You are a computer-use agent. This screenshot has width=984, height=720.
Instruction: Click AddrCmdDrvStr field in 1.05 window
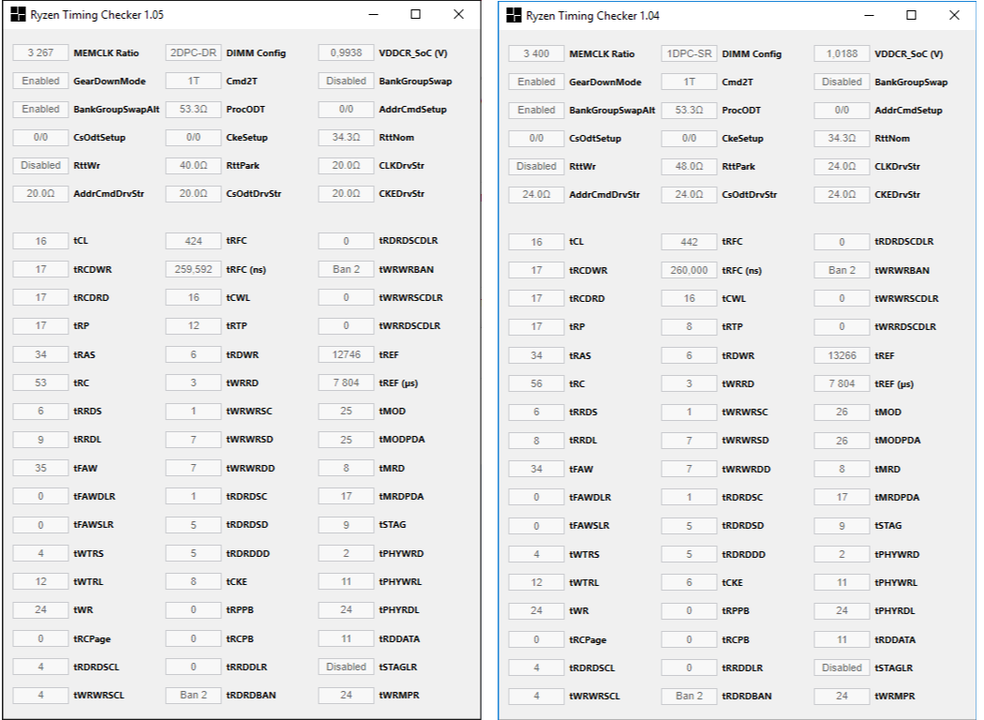tap(41, 193)
